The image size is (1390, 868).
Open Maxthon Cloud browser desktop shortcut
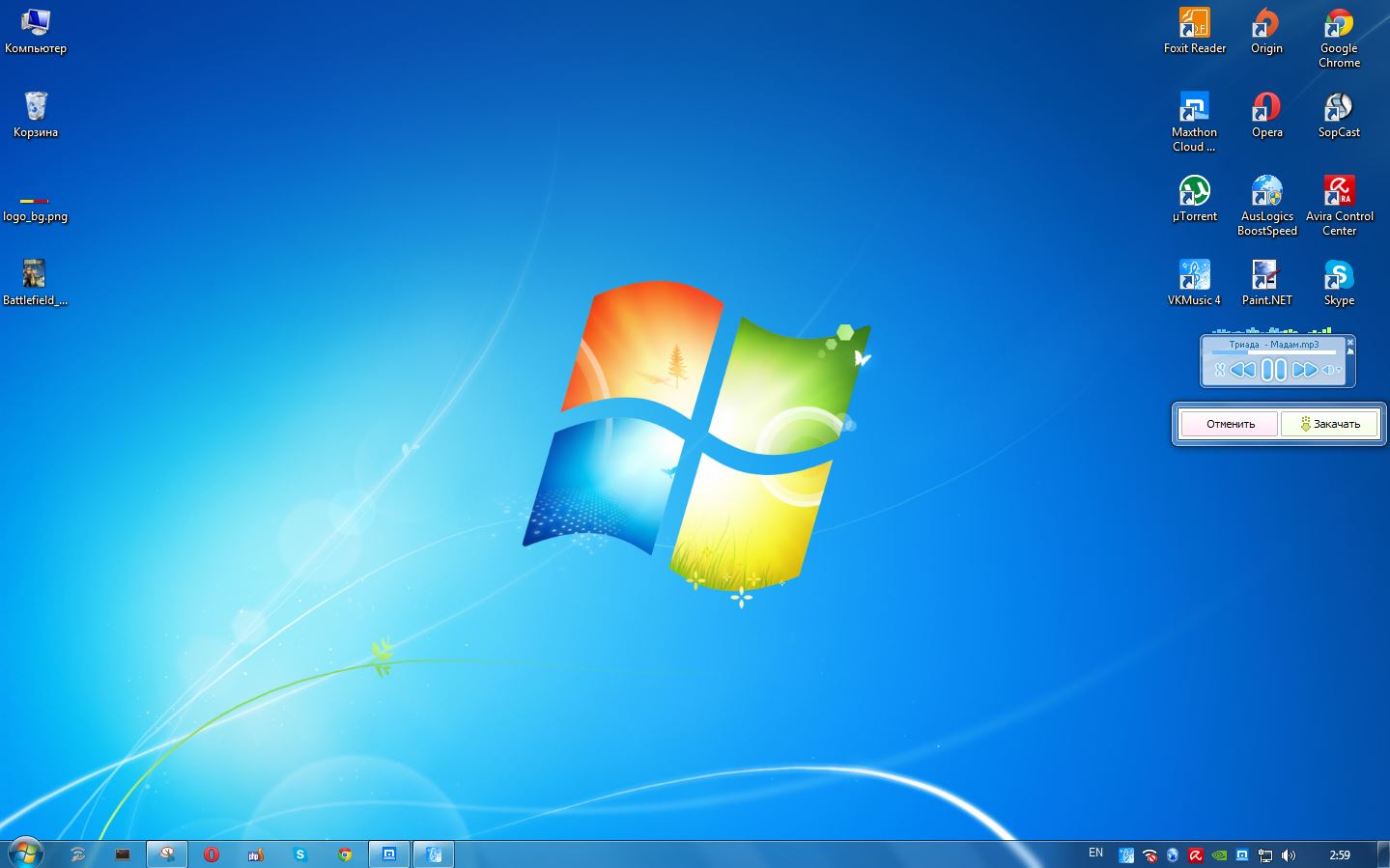[1194, 108]
